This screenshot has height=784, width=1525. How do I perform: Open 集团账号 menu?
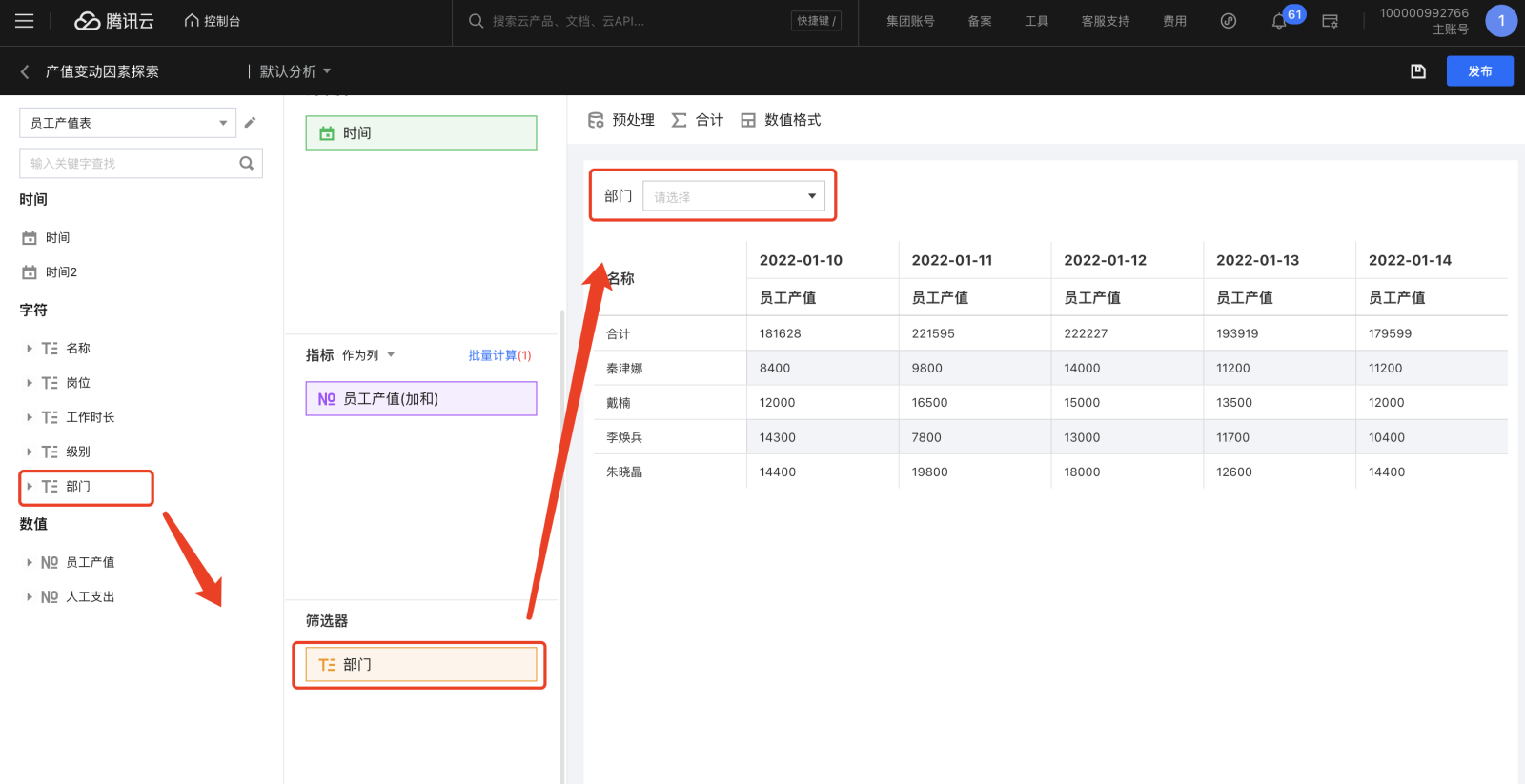(x=910, y=21)
